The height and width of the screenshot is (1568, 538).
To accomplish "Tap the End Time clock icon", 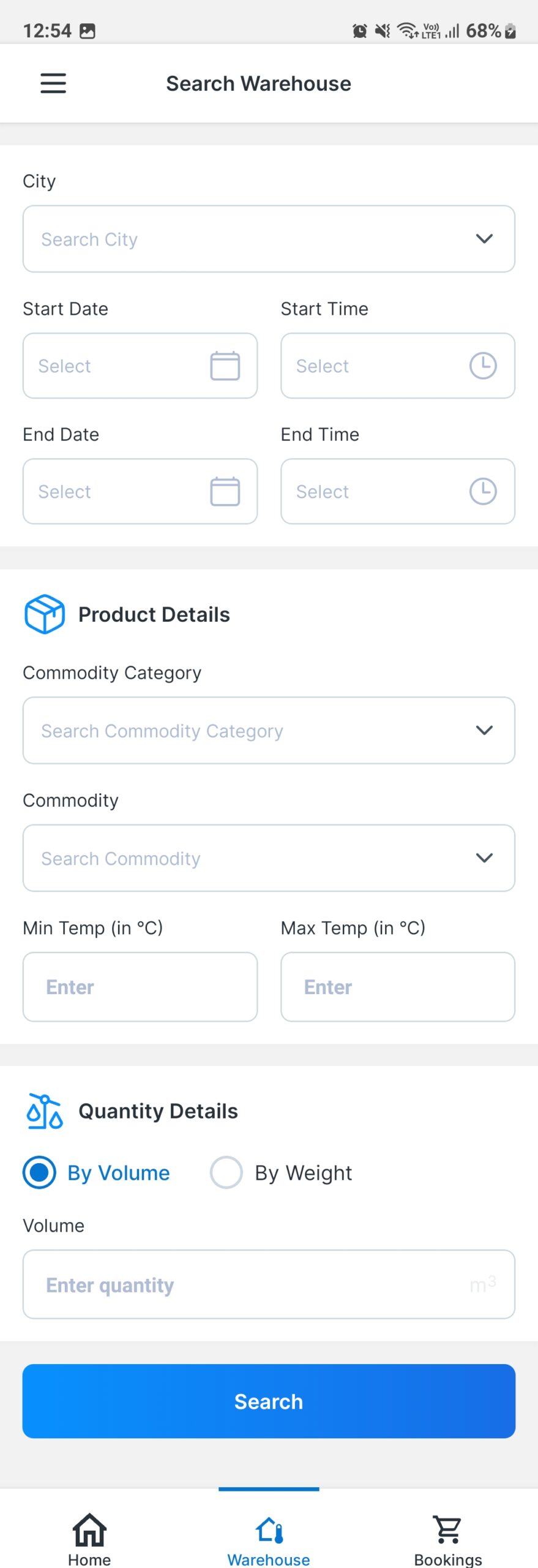I will coord(482,491).
